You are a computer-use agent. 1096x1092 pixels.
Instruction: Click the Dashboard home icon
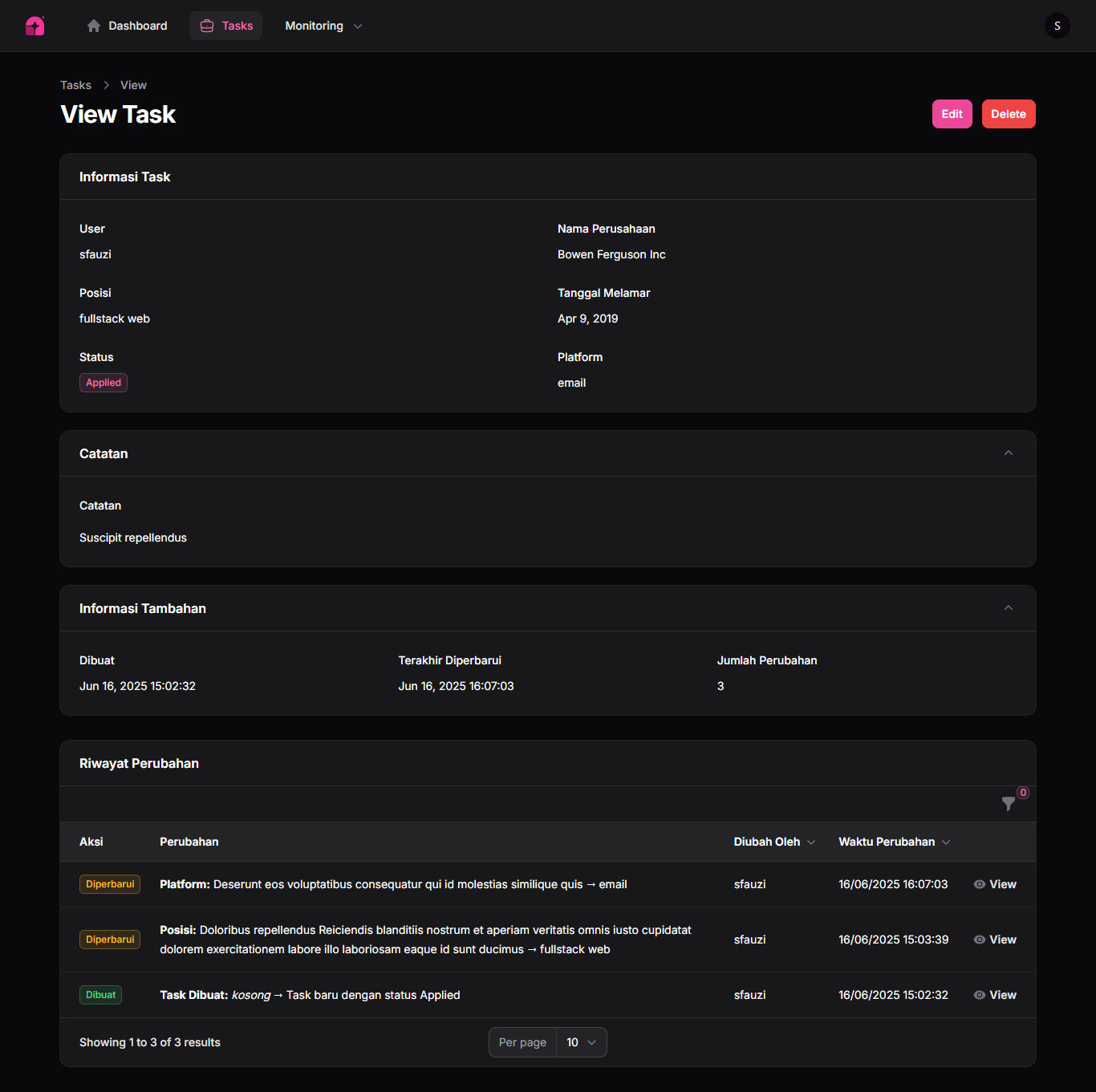94,26
